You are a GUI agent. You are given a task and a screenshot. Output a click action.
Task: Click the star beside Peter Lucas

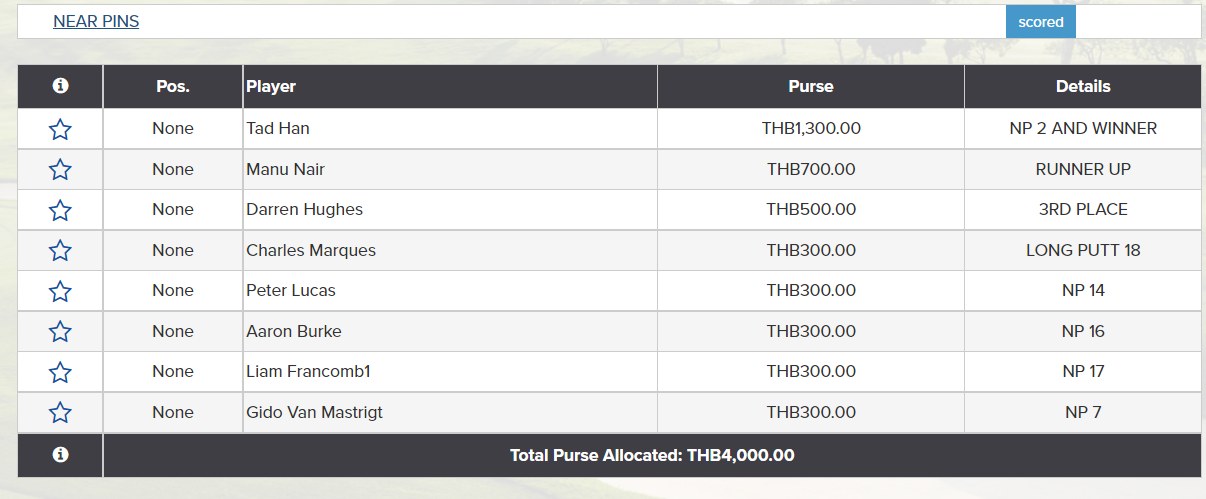click(x=60, y=291)
